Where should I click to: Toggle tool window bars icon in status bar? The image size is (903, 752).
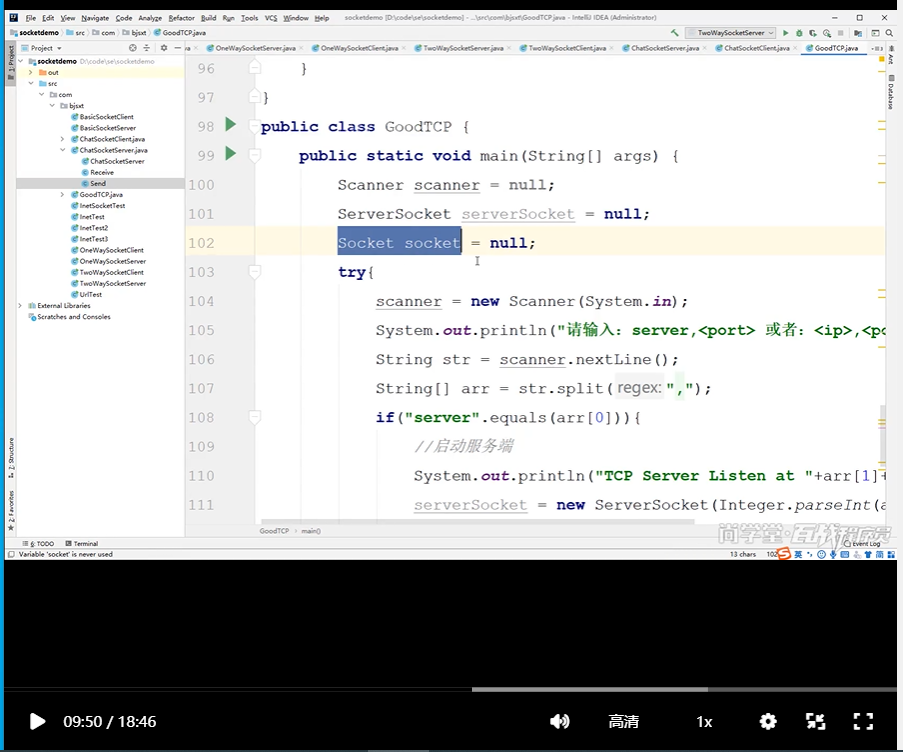tap(11, 554)
